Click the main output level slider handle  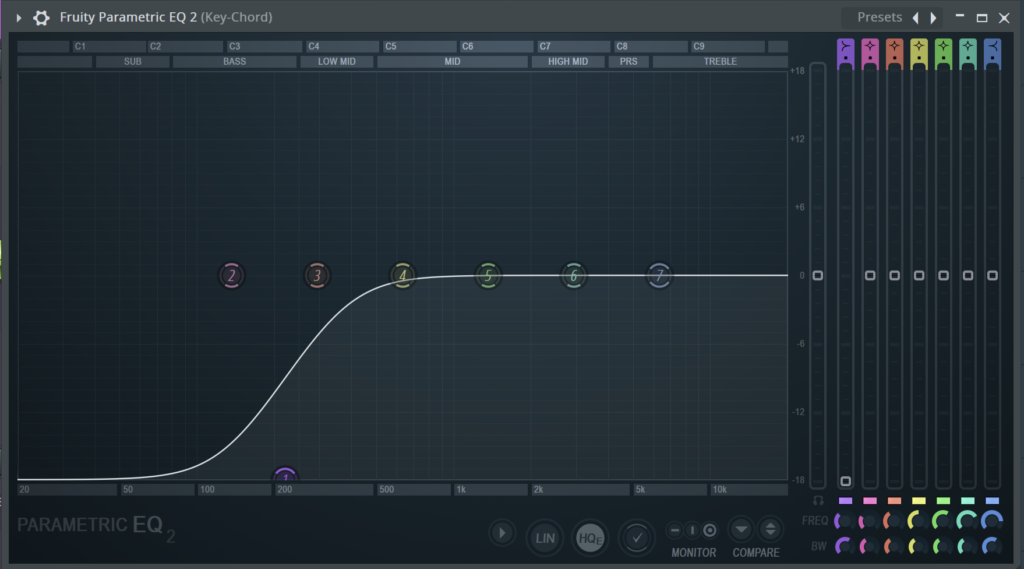[x=818, y=276]
